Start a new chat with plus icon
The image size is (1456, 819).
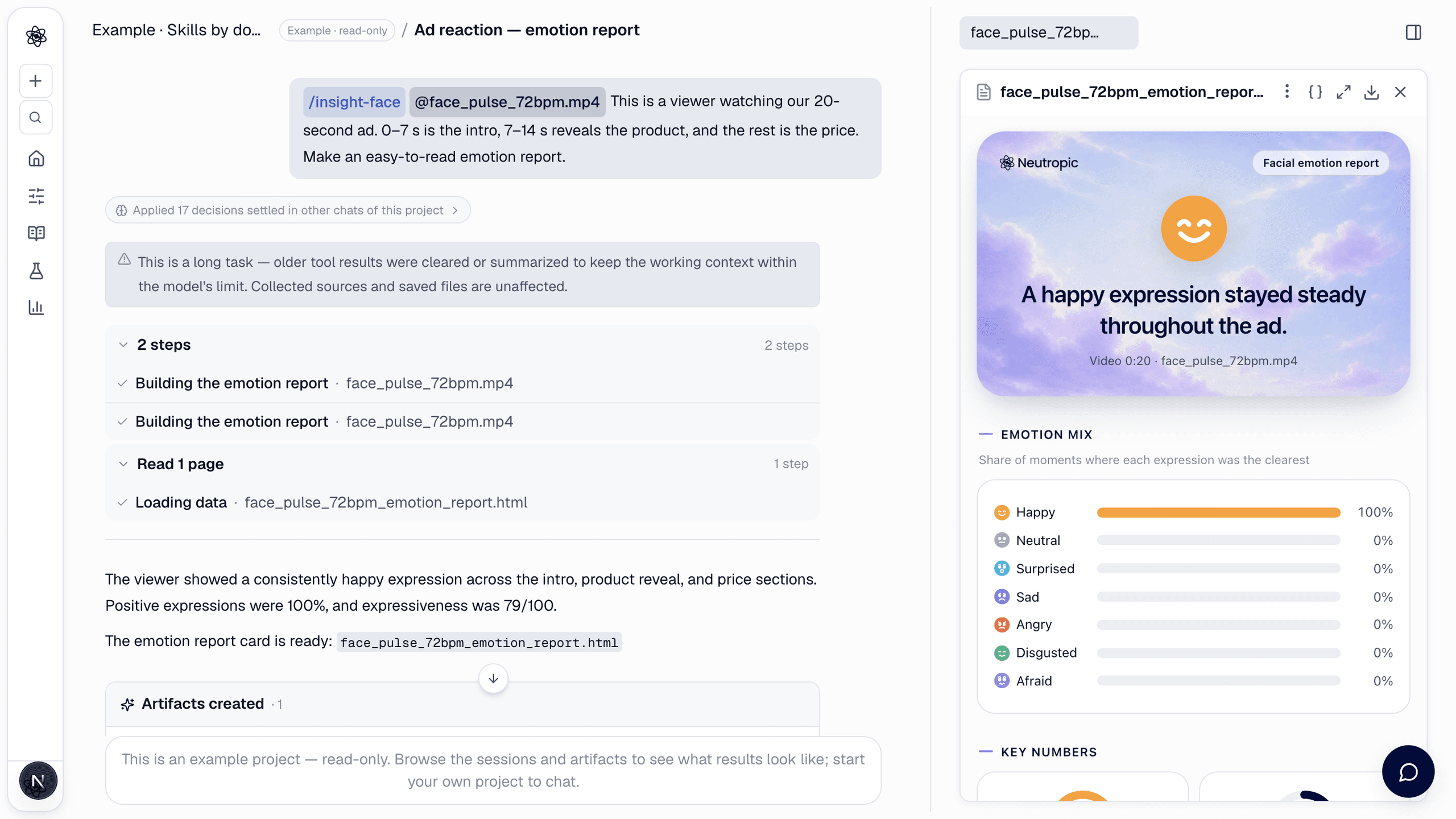pyautogui.click(x=36, y=81)
